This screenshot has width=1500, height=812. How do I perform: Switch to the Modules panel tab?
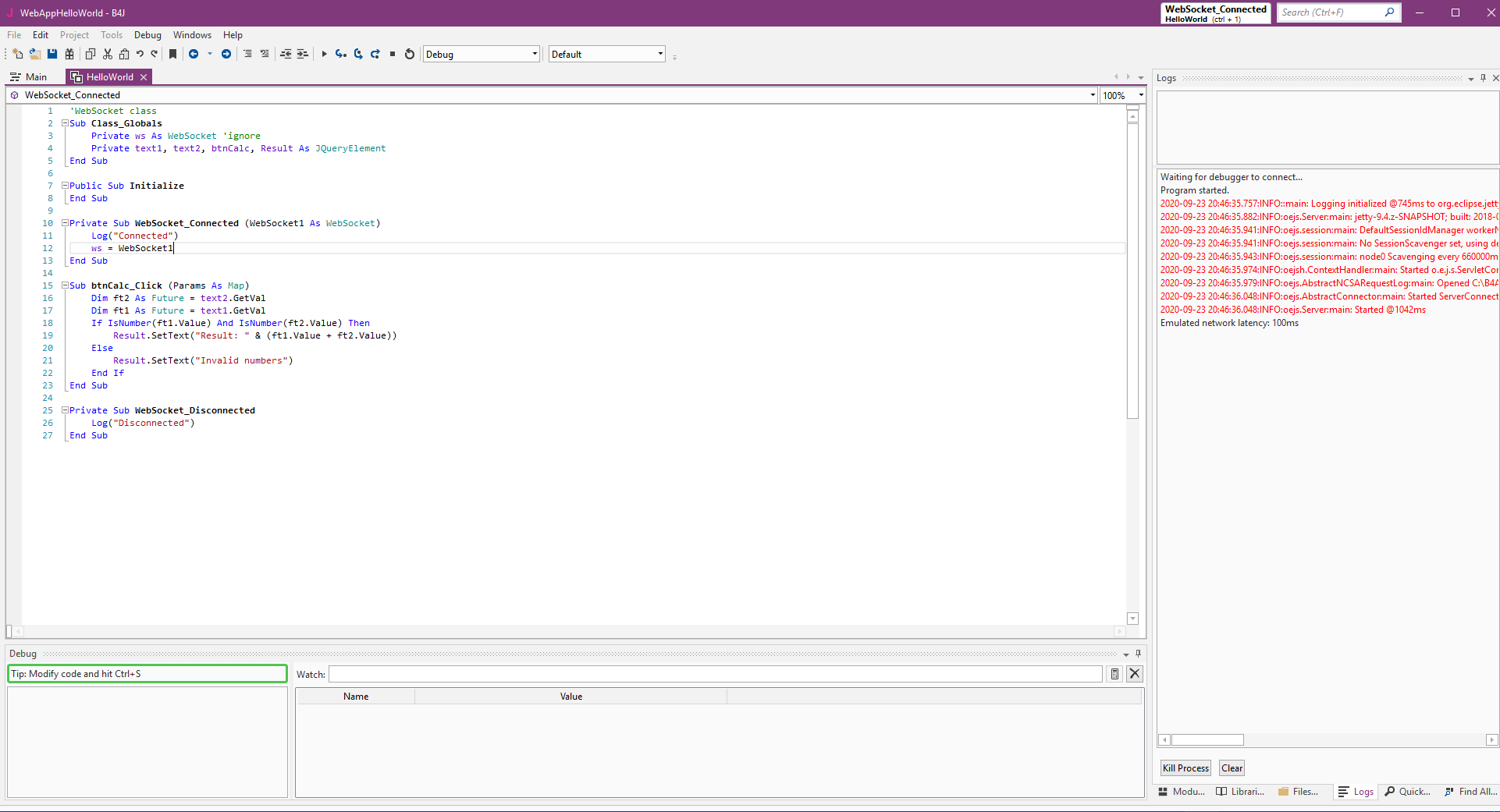[x=1182, y=792]
